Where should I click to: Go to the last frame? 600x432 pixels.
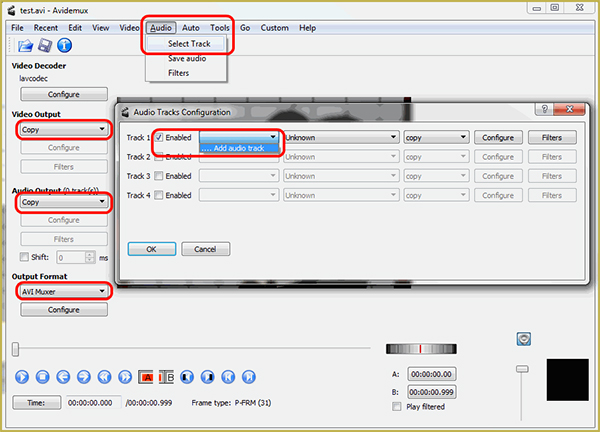(249, 377)
